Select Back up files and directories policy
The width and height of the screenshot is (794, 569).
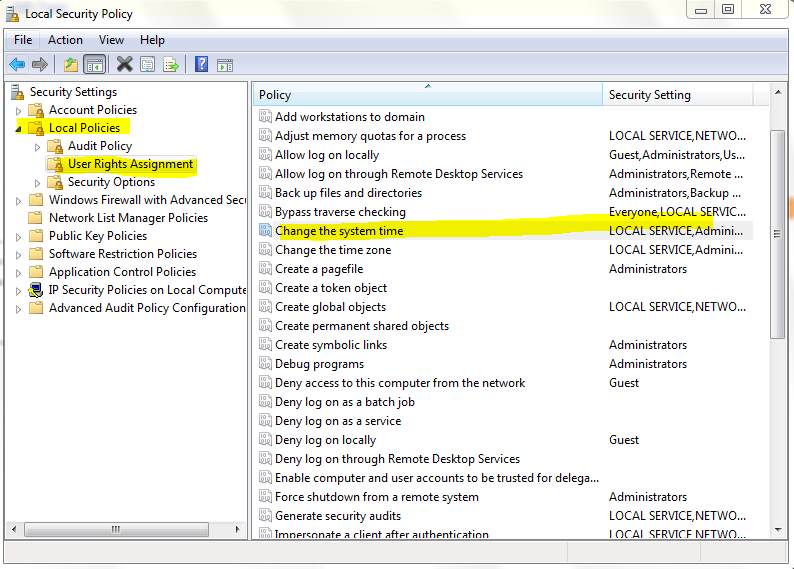(x=348, y=193)
